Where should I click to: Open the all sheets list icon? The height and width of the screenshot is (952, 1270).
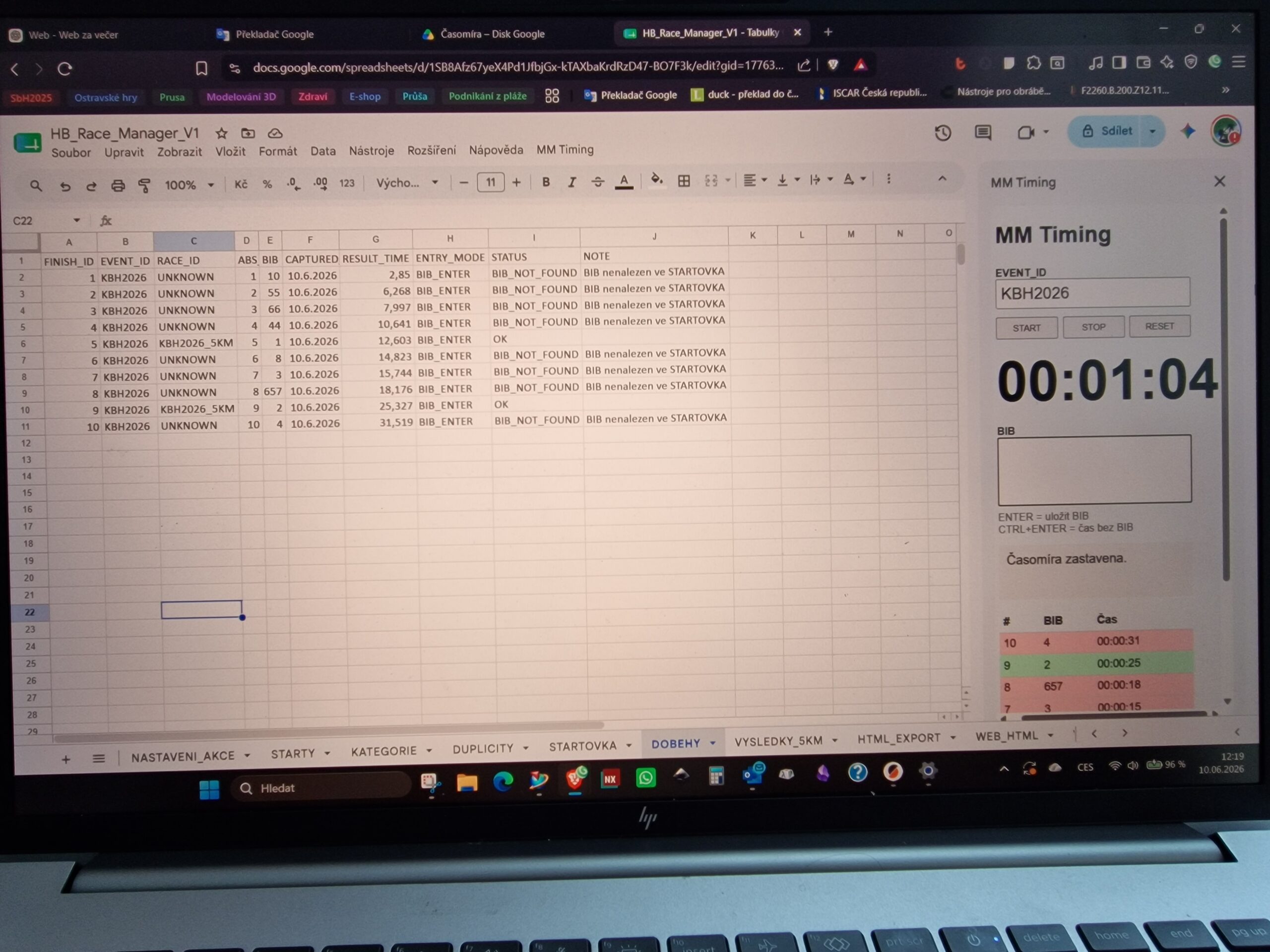[x=99, y=759]
